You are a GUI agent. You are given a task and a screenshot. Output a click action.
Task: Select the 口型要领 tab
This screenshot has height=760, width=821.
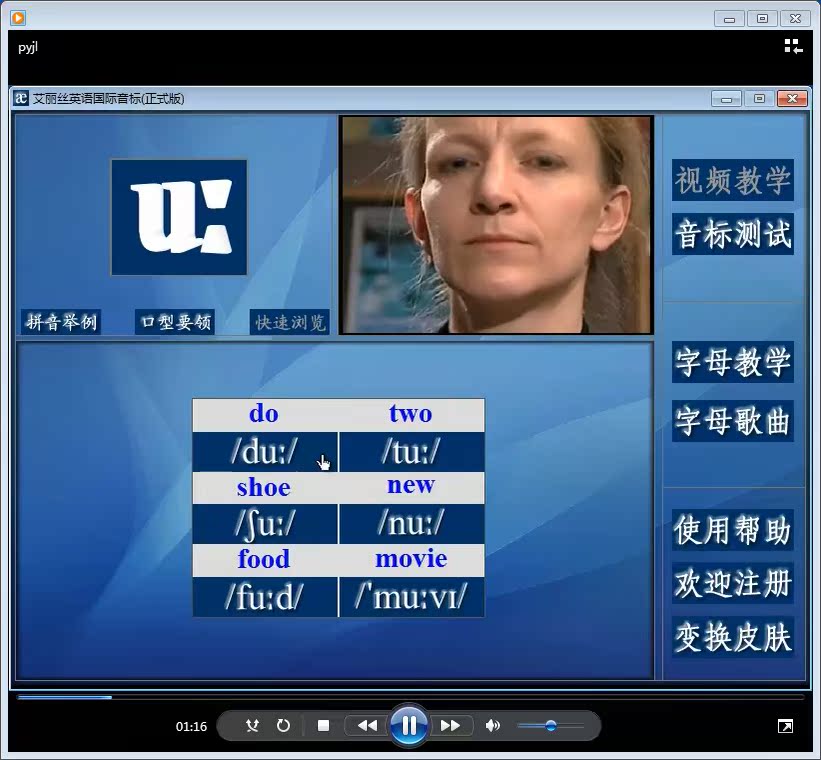[x=175, y=322]
